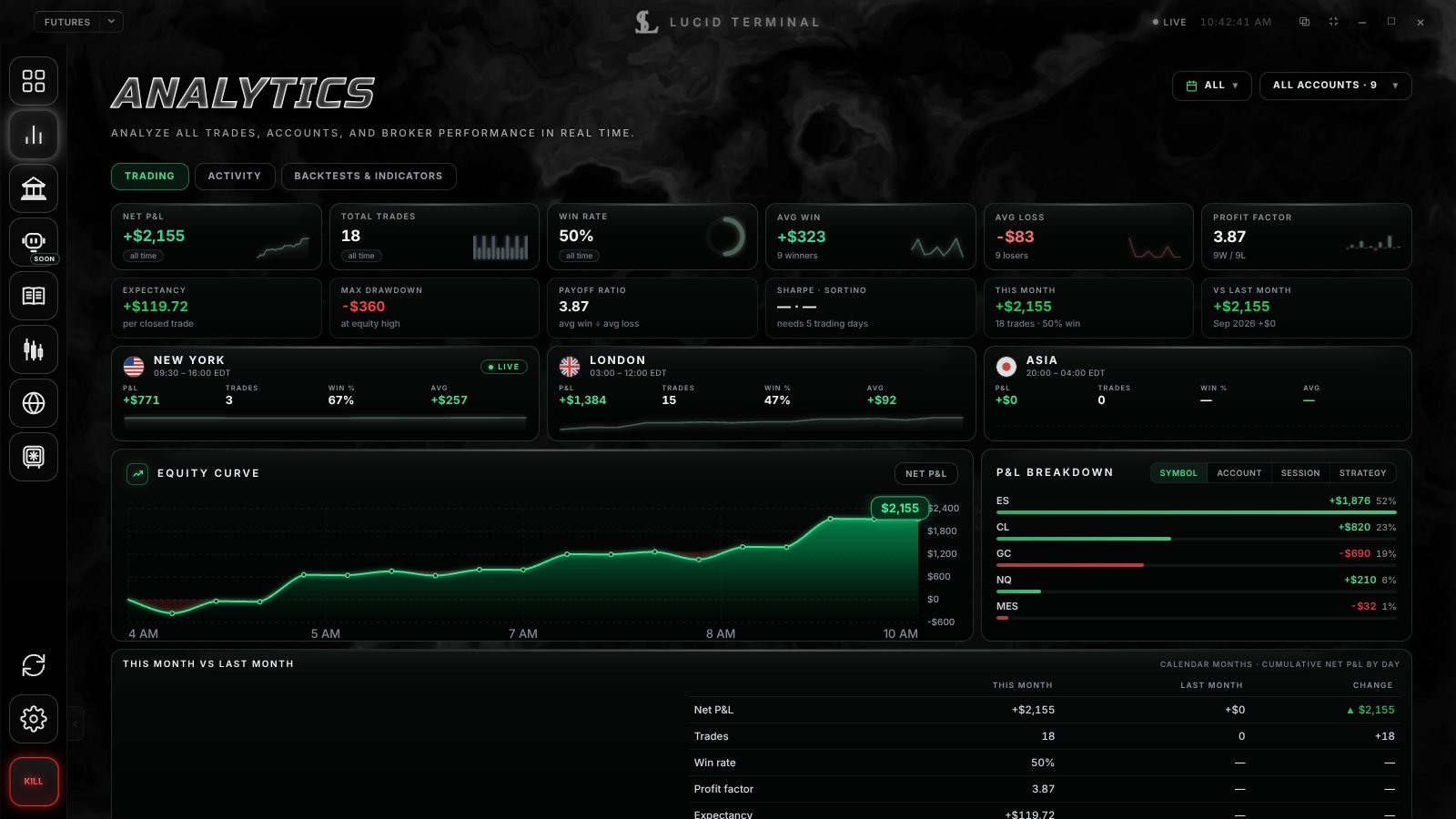Viewport: 1456px width, 819px height.
Task: Click the Max Drawdown -$360 value
Action: [363, 307]
